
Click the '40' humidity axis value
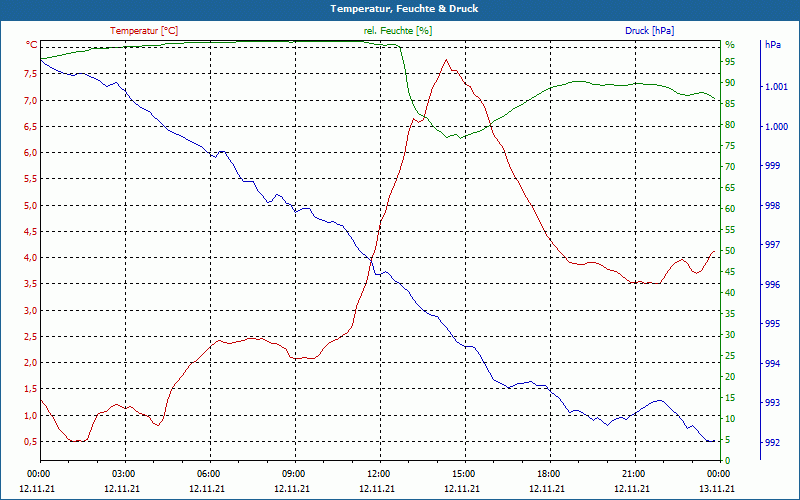pyautogui.click(x=730, y=293)
